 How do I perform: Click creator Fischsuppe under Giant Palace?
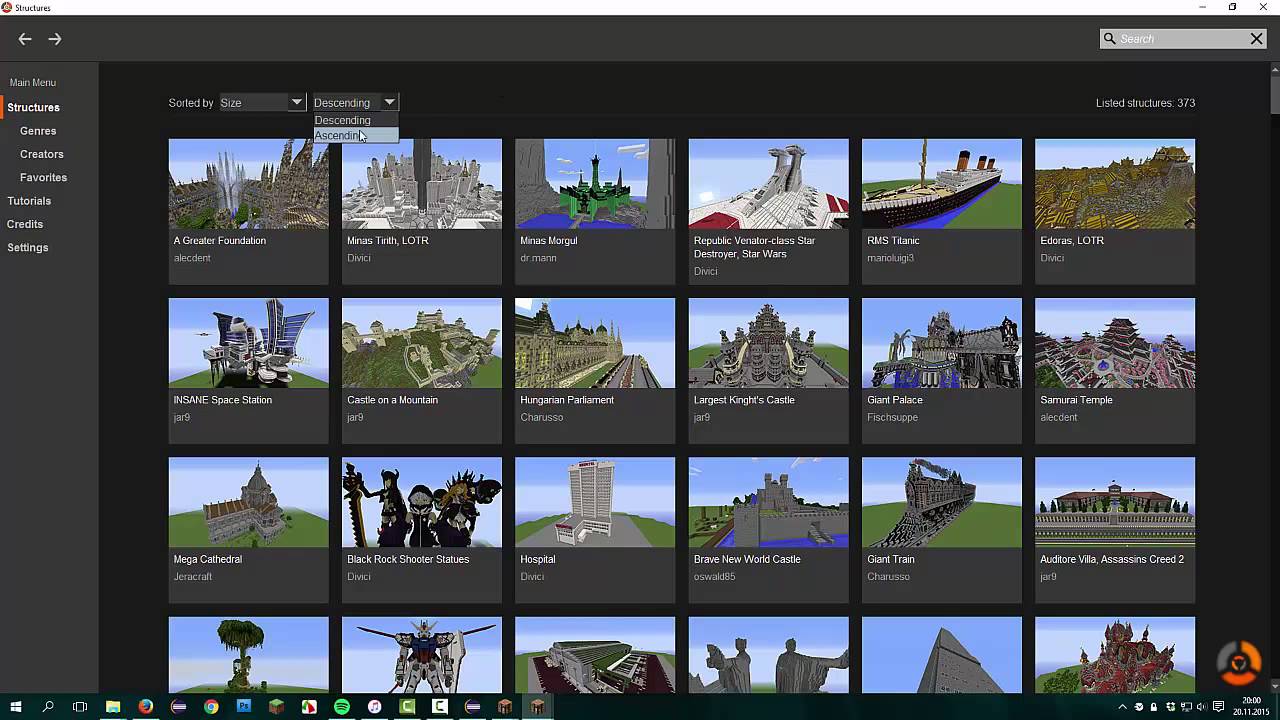coord(892,417)
